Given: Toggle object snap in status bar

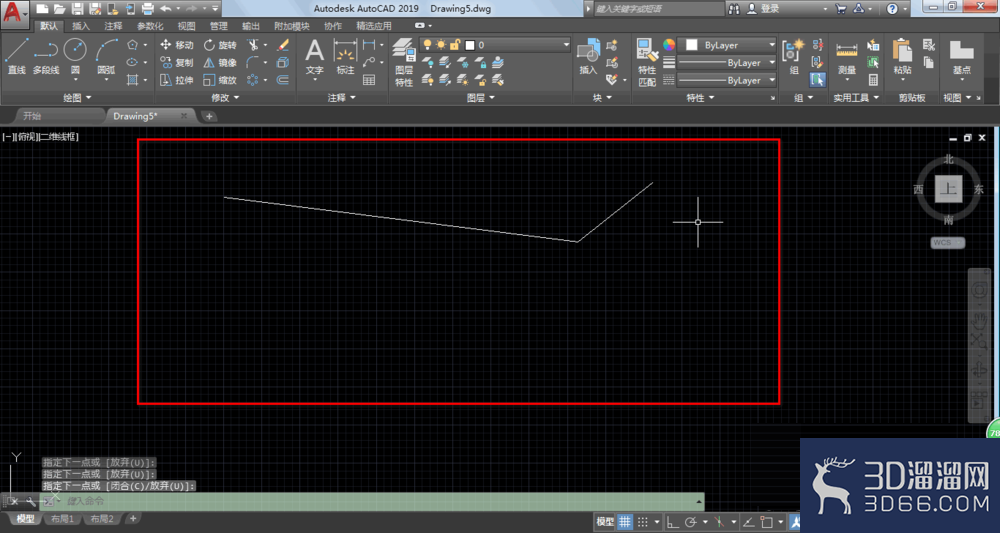Looking at the screenshot, I should point(766,522).
